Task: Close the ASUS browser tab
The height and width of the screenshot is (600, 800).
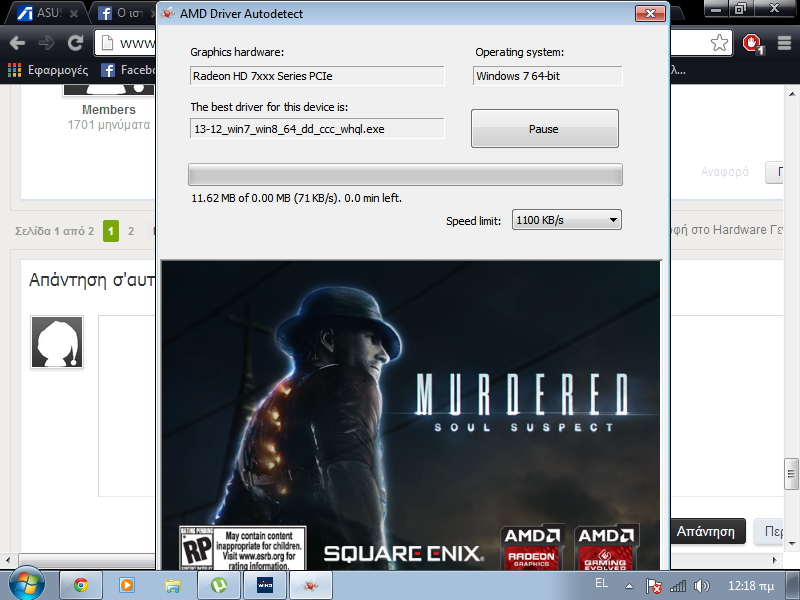Action: tap(74, 14)
